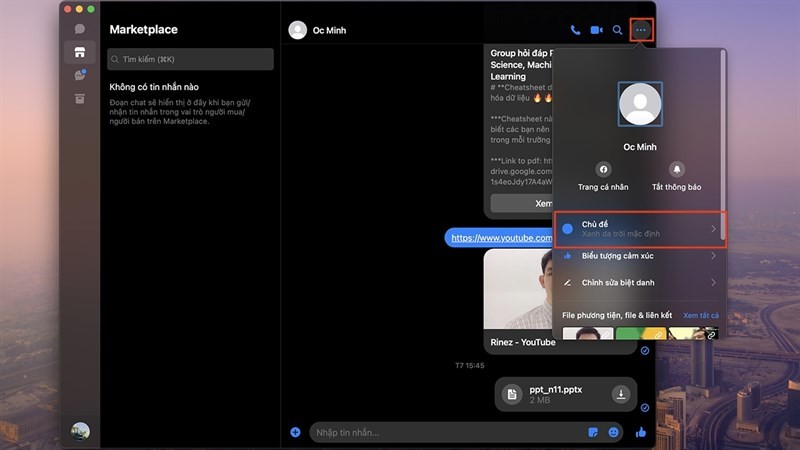Start a voice call with Oc Minh
The width and height of the screenshot is (800, 450).
coord(575,31)
